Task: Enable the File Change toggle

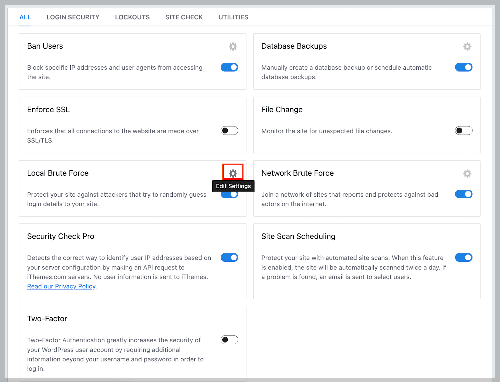Action: (464, 131)
